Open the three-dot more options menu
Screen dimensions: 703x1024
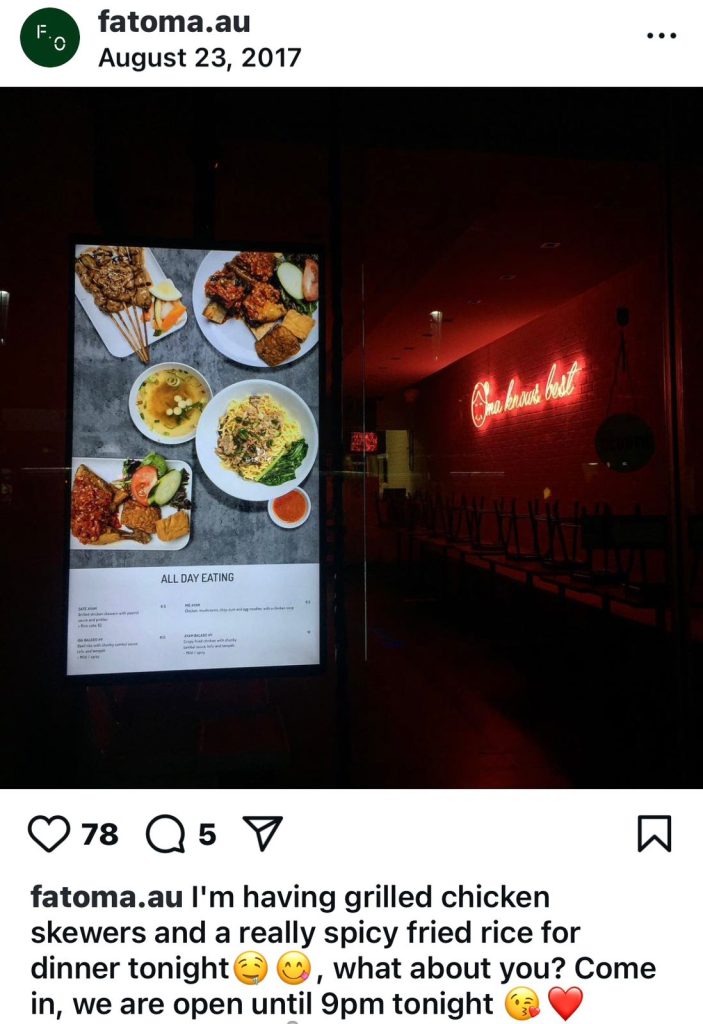click(661, 35)
